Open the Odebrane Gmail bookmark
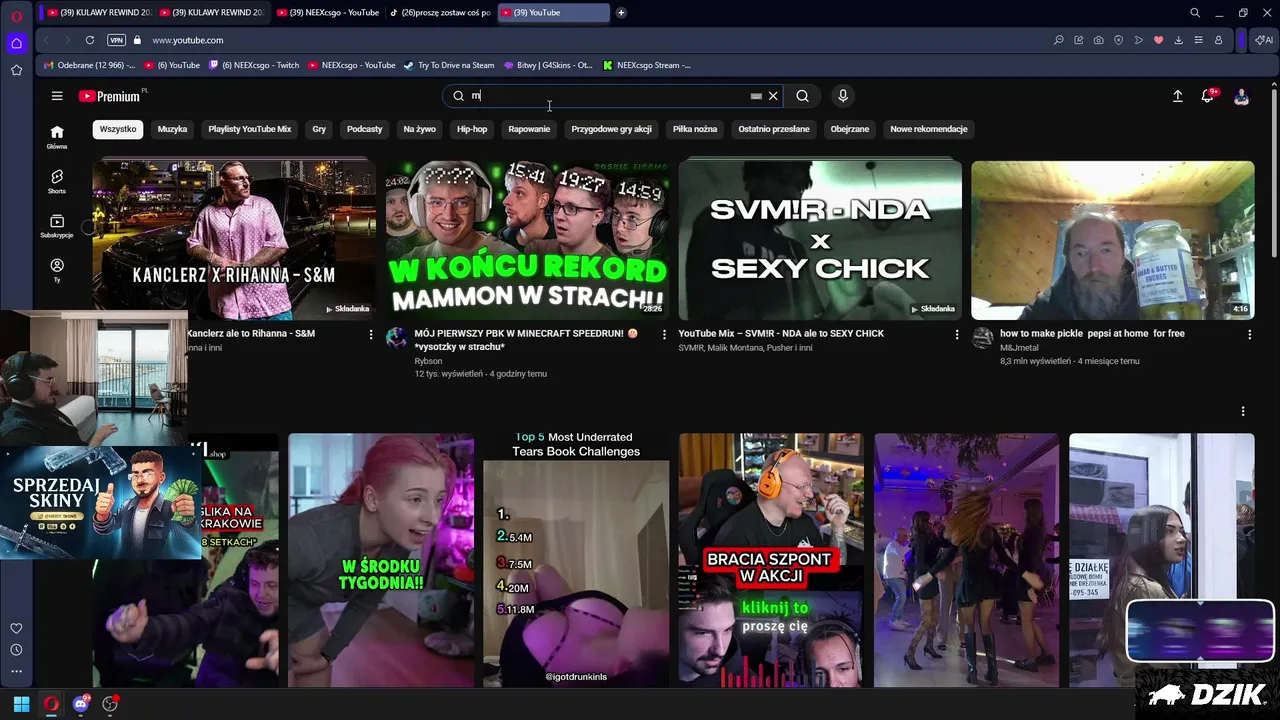 click(89, 65)
